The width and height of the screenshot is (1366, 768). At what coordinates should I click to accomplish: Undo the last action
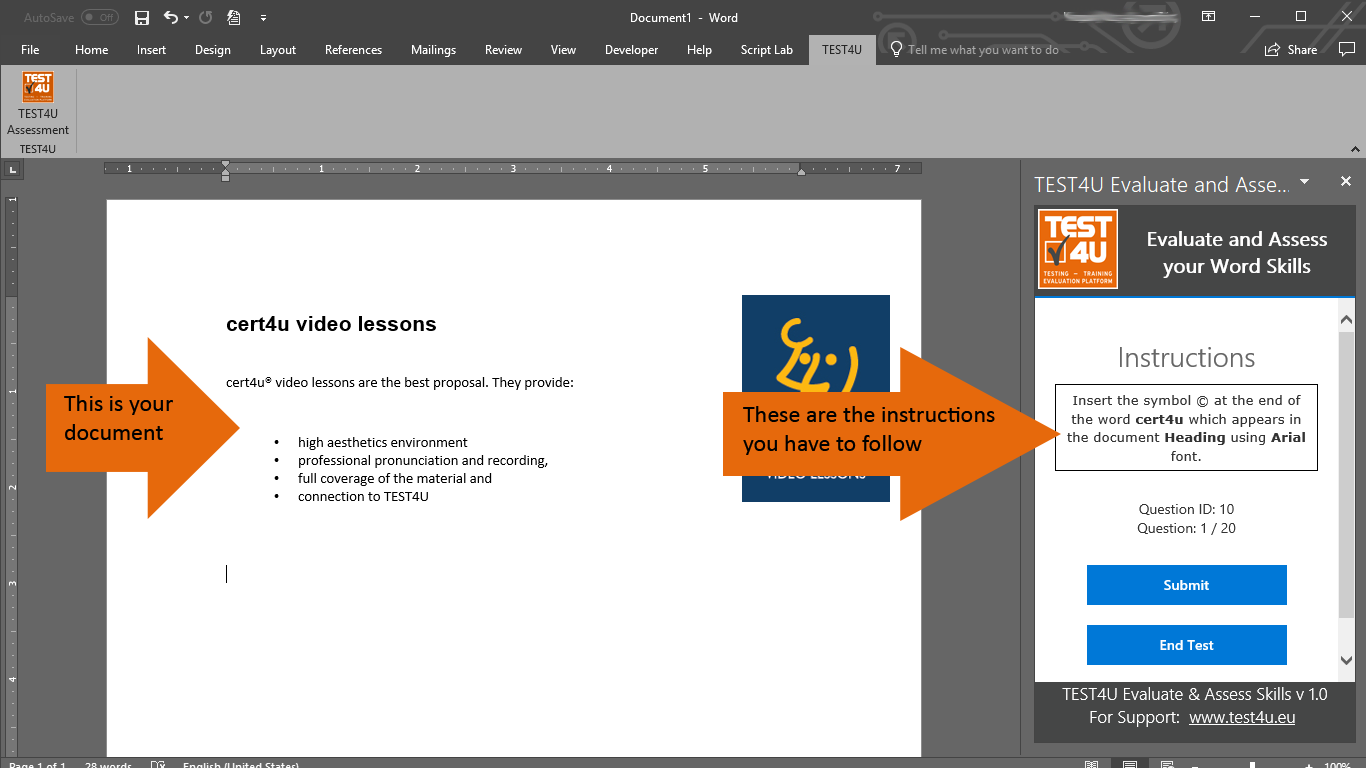pyautogui.click(x=170, y=17)
